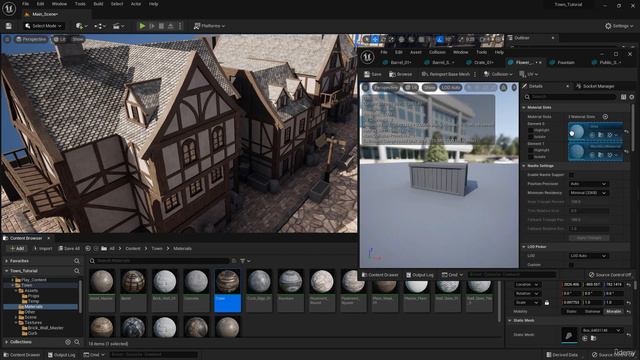
Task: Toggle the Custom LOD checkbox
Action: pos(571,264)
